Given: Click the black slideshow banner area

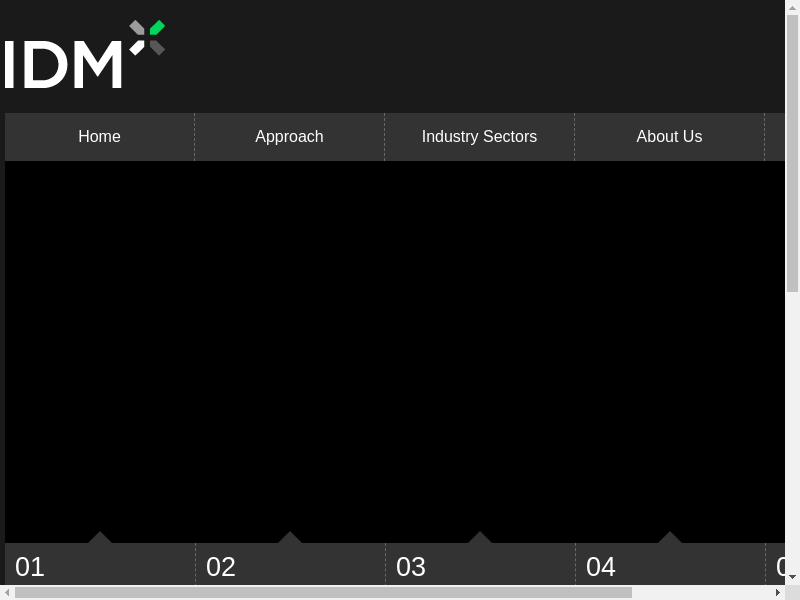Looking at the screenshot, I should pyautogui.click(x=395, y=350).
